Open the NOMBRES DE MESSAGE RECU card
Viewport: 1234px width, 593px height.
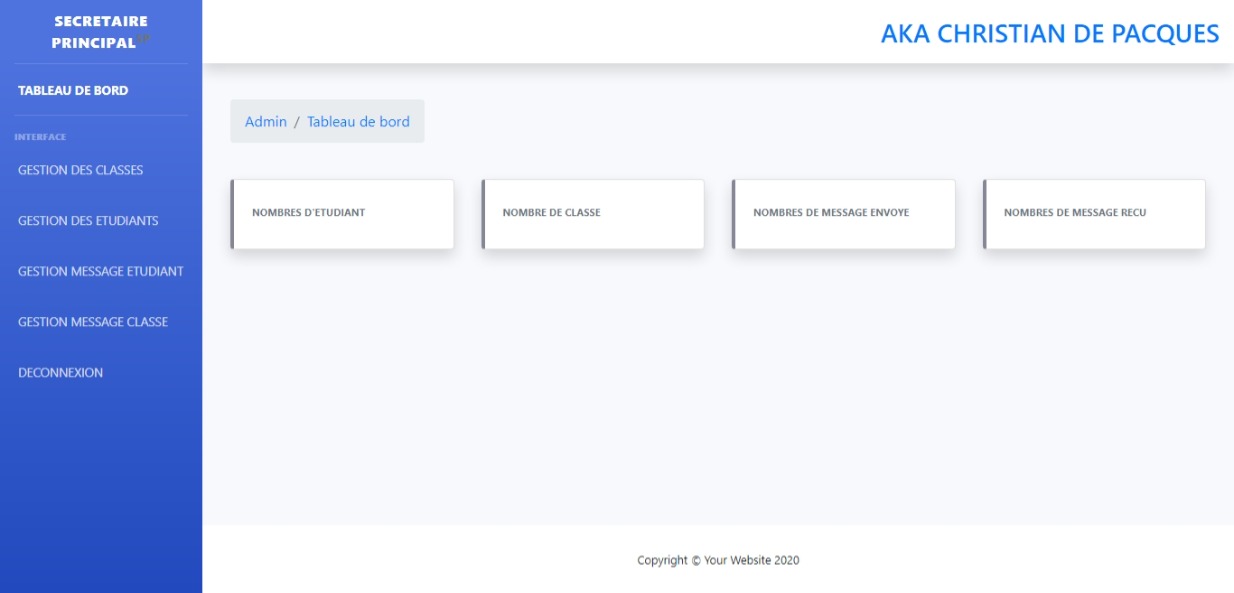[x=1075, y=213]
